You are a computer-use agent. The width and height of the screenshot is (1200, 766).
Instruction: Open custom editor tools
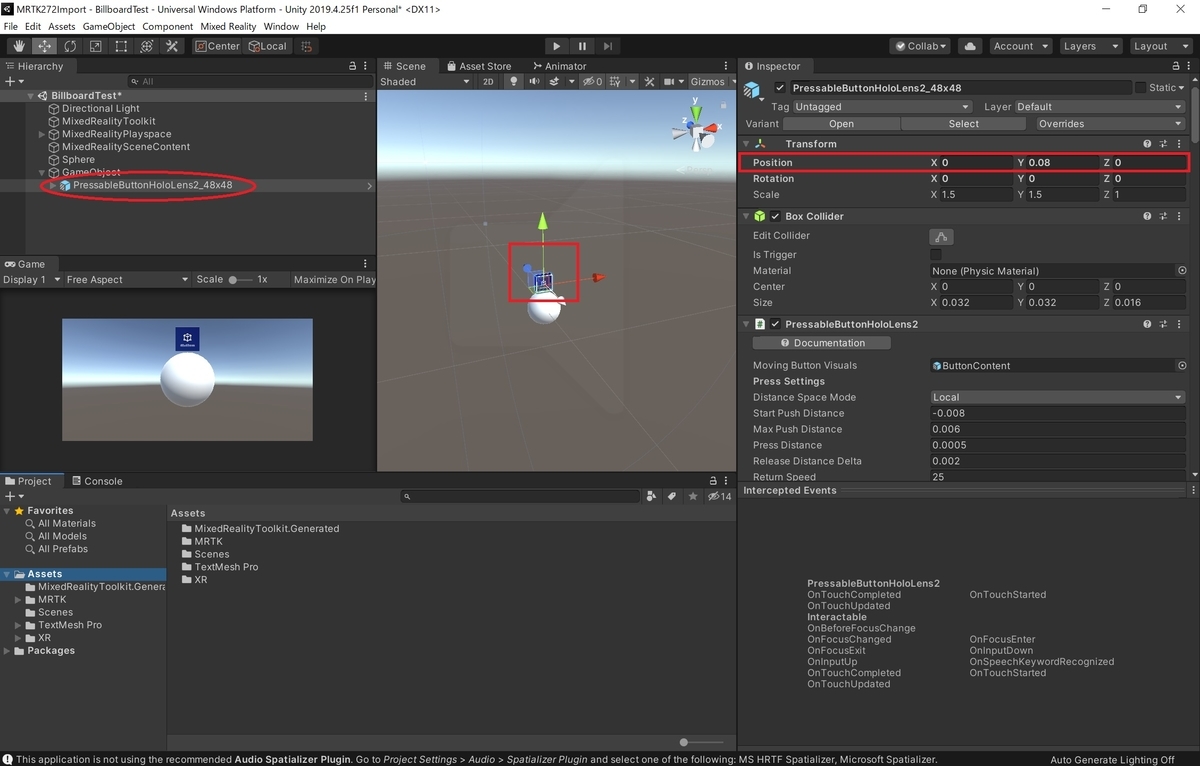coord(172,46)
